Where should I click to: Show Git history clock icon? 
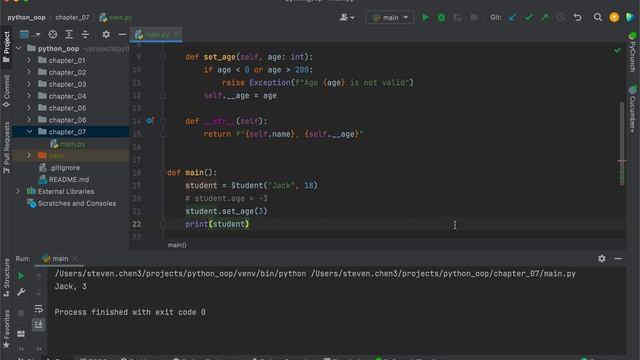561,18
